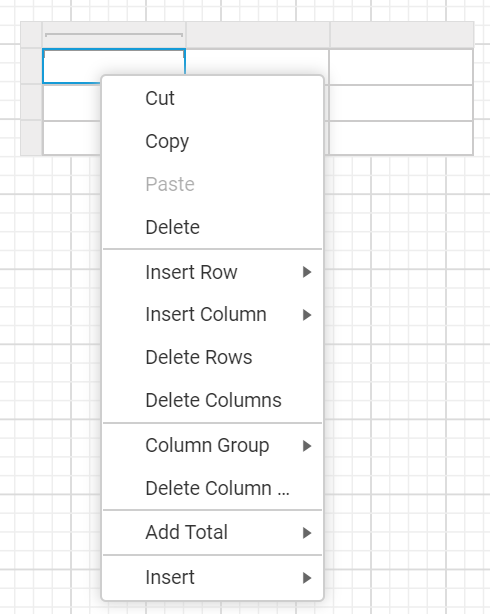This screenshot has width=490, height=614.
Task: Click the Delete Column … entry
Action: pyautogui.click(x=212, y=488)
